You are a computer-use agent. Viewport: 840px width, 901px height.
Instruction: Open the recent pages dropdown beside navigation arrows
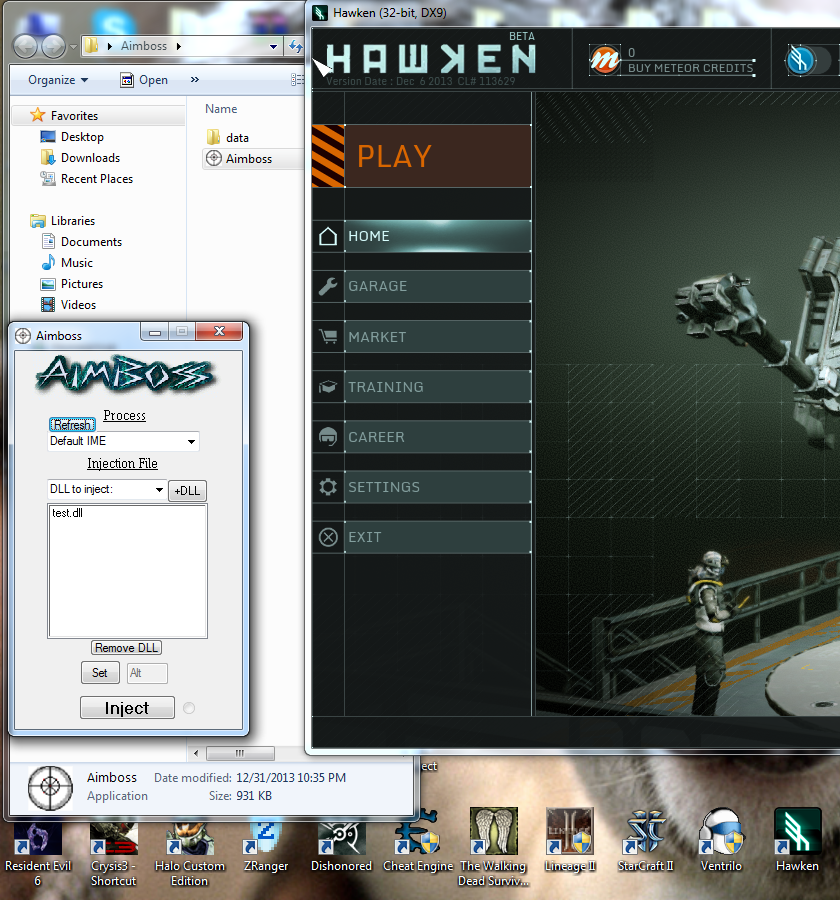tap(73, 47)
